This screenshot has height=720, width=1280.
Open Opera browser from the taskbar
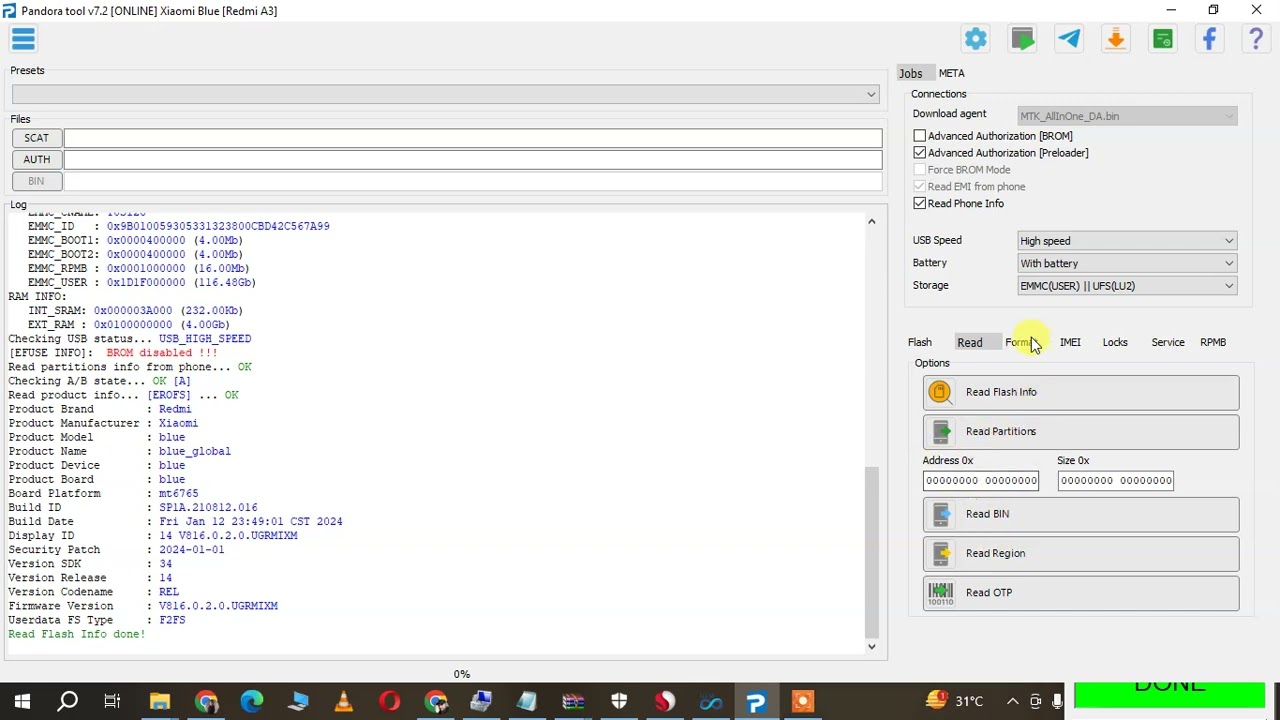click(x=390, y=701)
